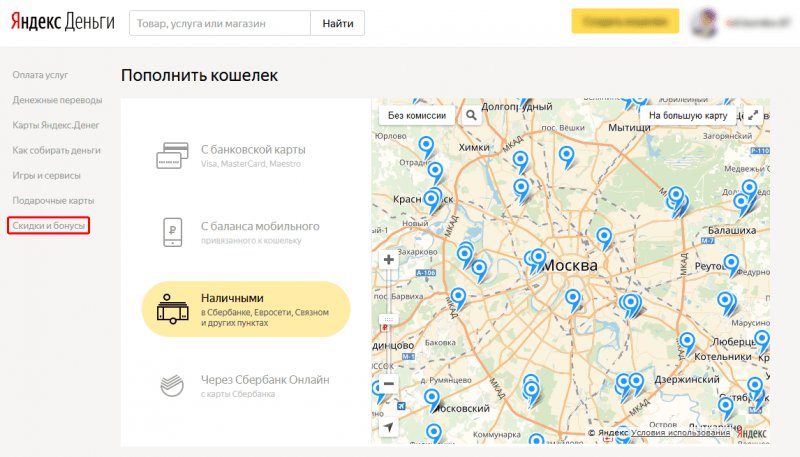Open Условия использования link on map

[x=681, y=433]
